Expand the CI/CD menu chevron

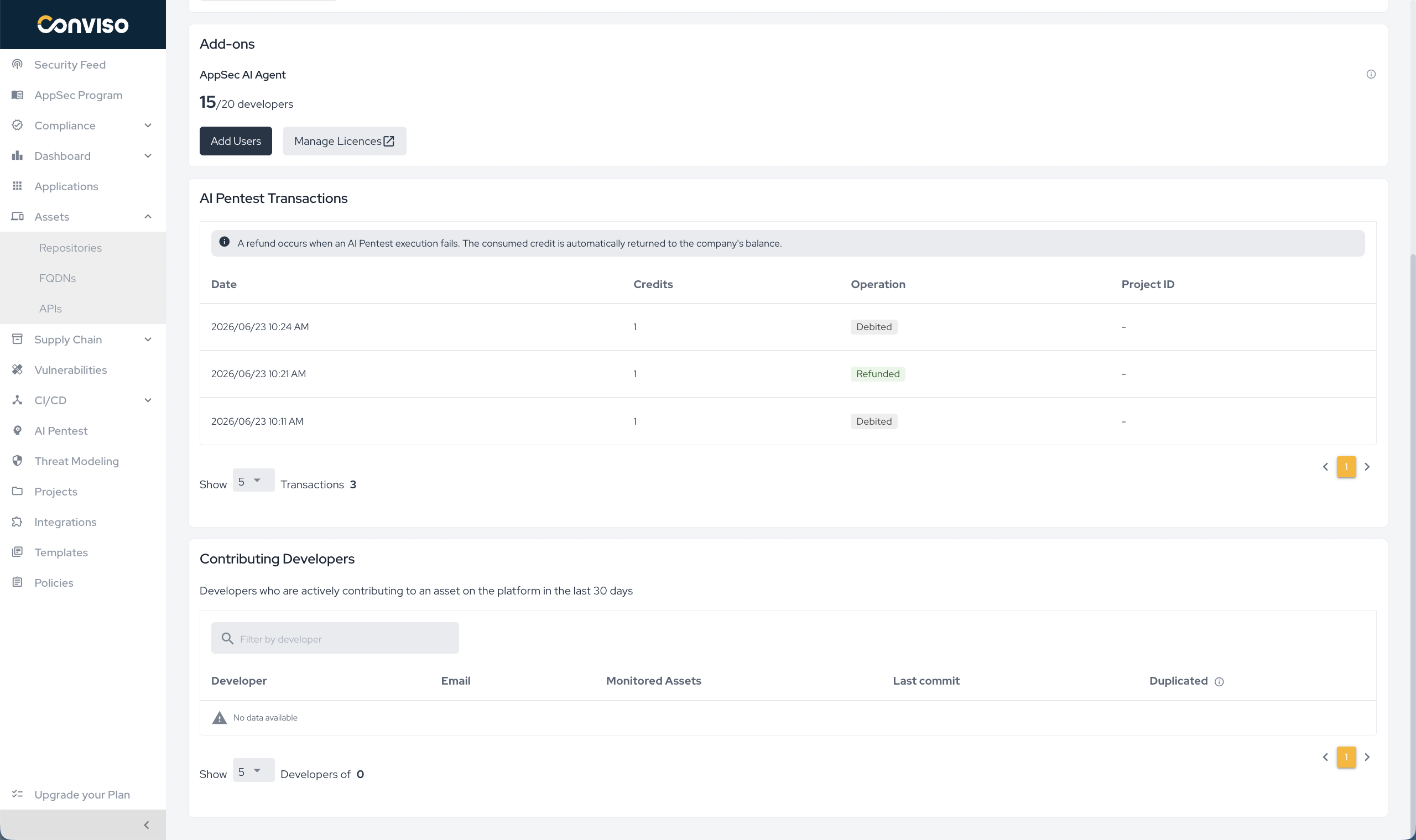point(148,400)
